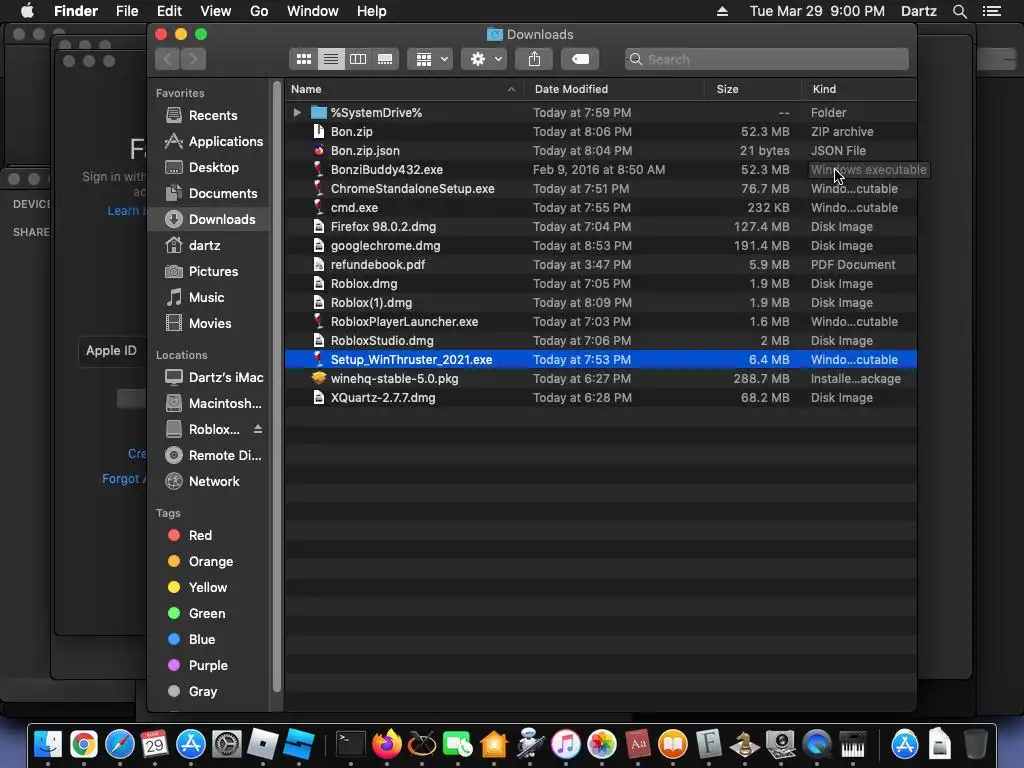Go back with the left chevron button
The width and height of the screenshot is (1024, 768).
(x=168, y=59)
